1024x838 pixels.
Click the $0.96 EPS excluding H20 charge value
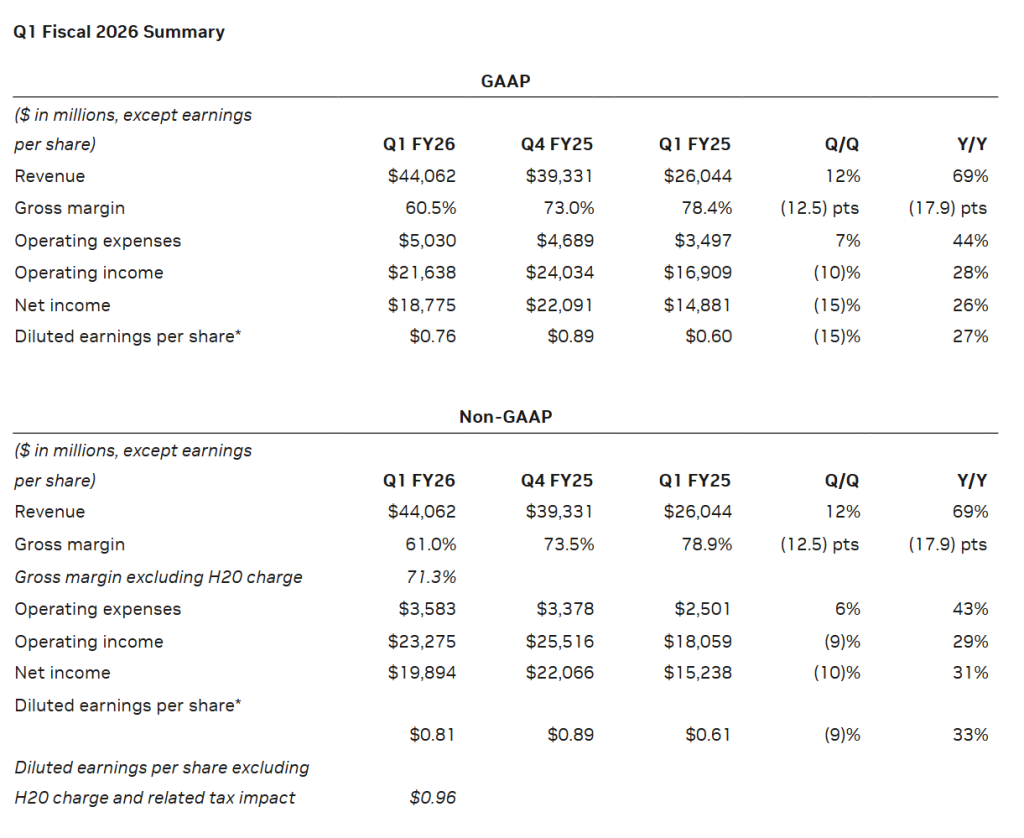coord(432,798)
